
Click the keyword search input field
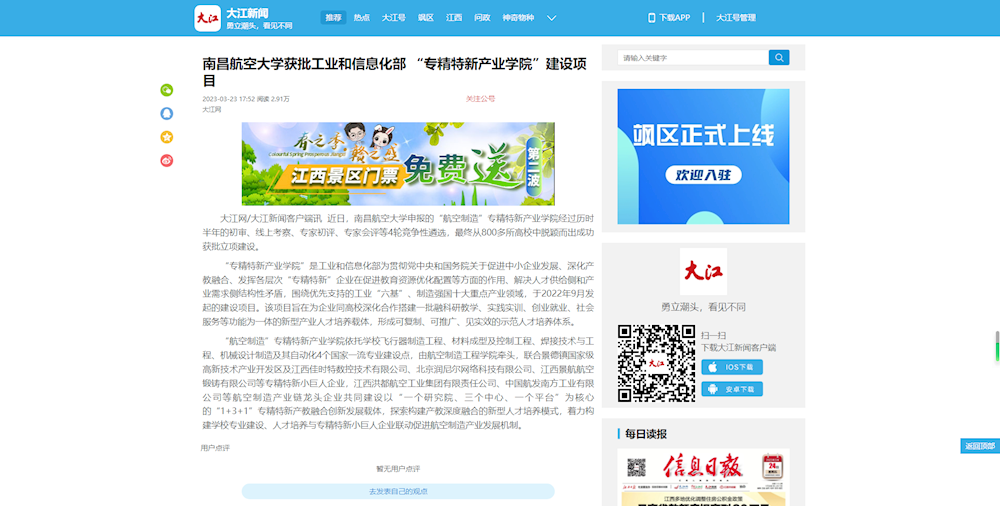pyautogui.click(x=692, y=58)
